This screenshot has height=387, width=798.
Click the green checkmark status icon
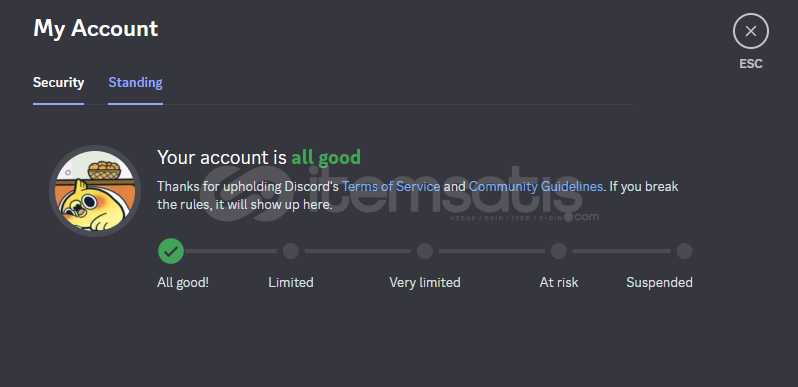pos(171,251)
